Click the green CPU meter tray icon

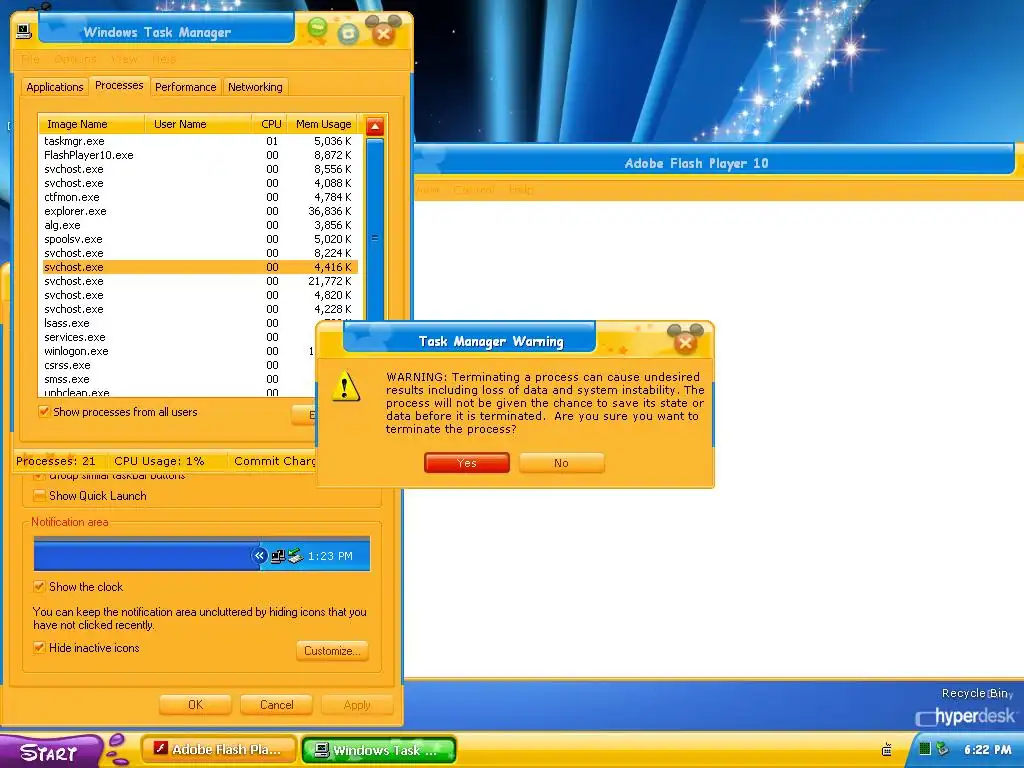pyautogui.click(x=925, y=749)
